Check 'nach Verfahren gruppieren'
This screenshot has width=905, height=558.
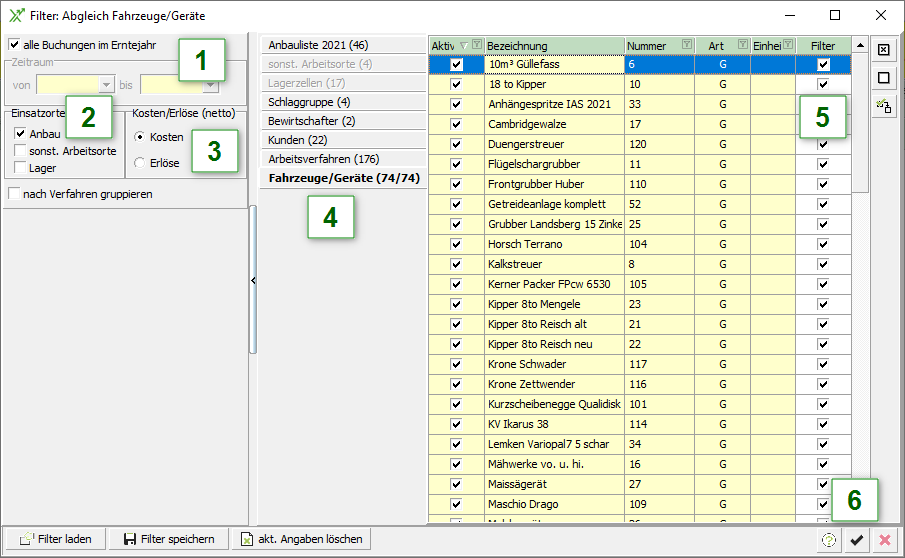point(14,194)
